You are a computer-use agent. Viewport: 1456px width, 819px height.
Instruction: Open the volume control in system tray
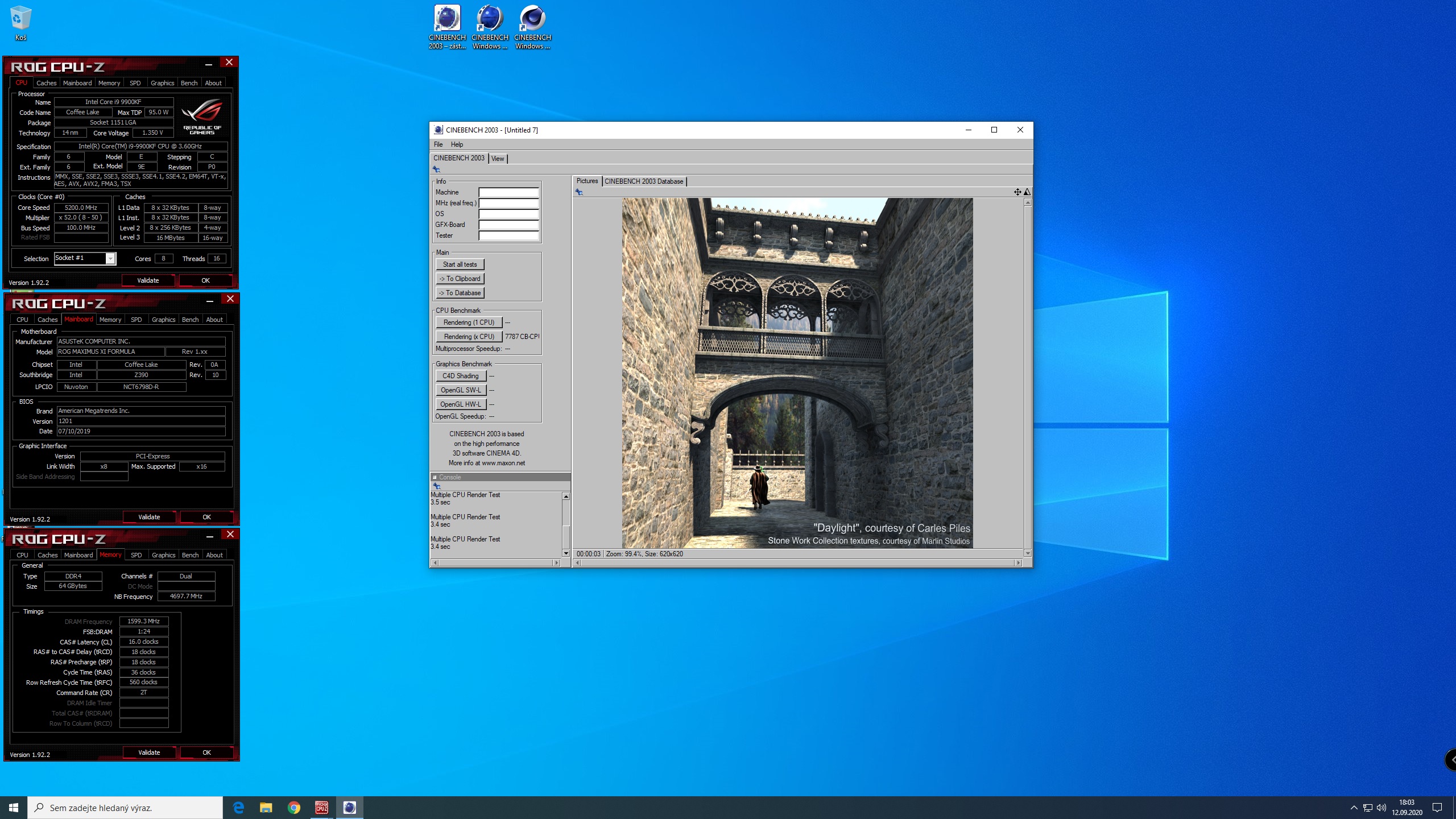[1381, 808]
